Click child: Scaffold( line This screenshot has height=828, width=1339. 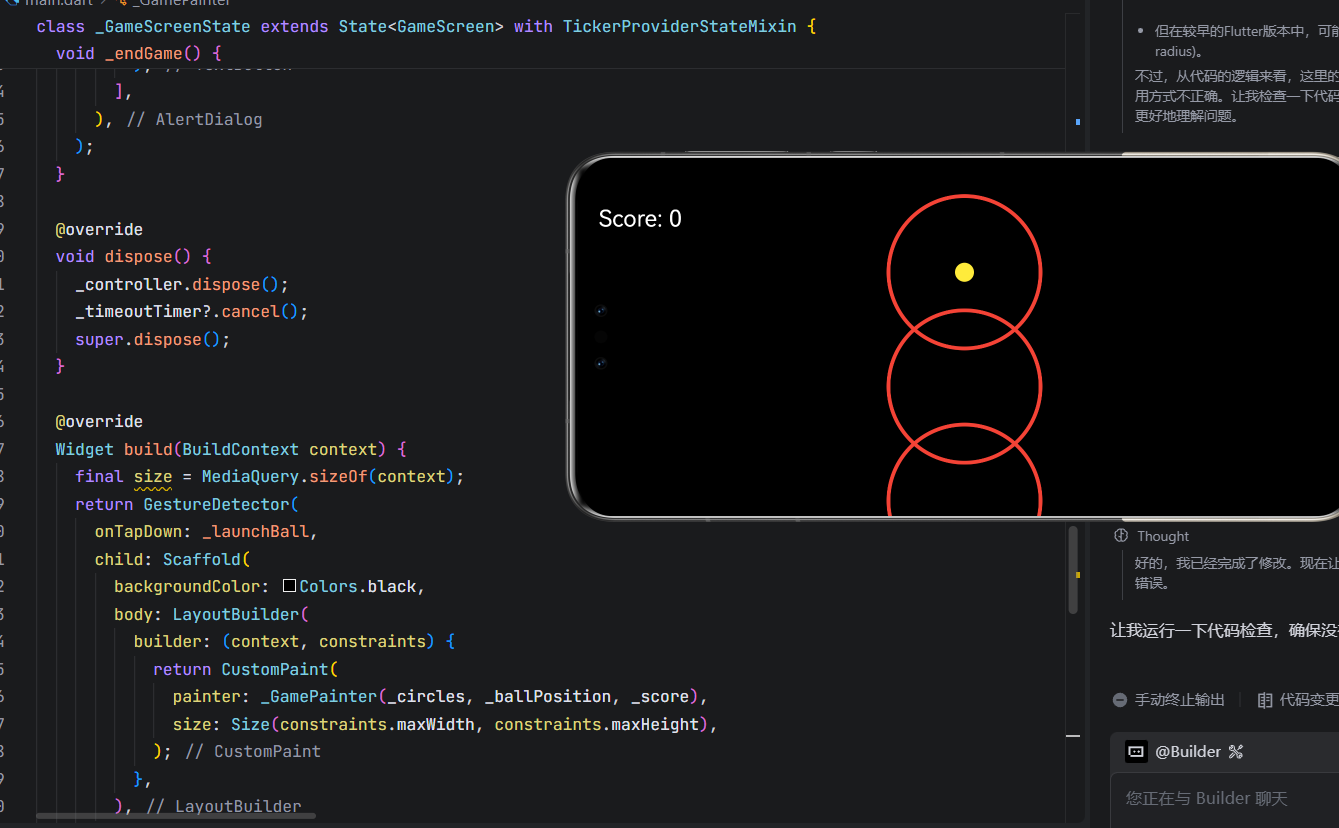click(x=174, y=559)
